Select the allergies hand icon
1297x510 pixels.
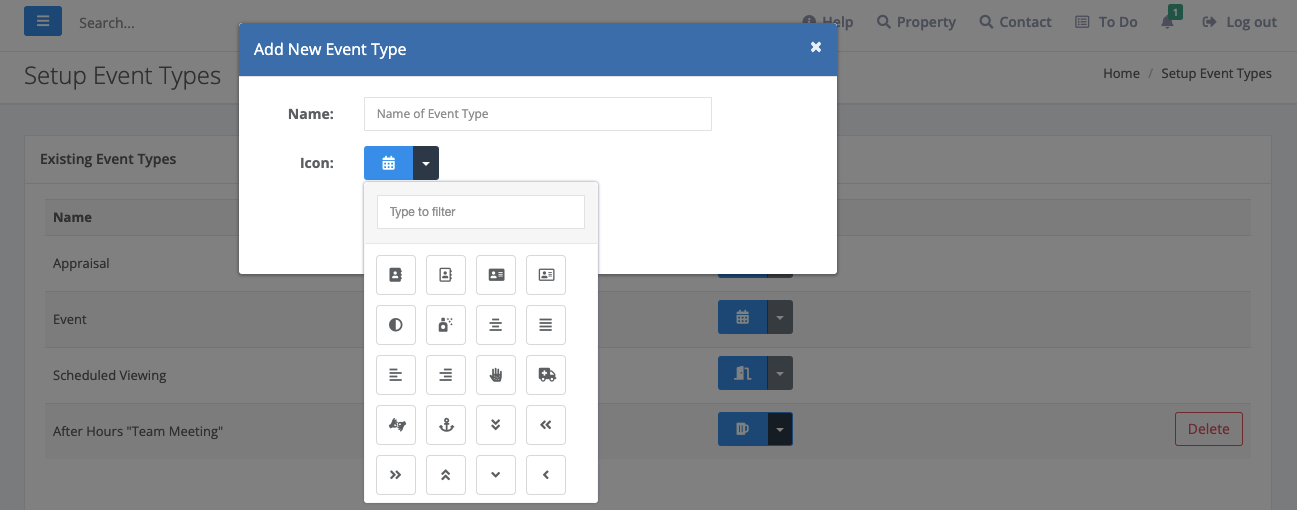[x=496, y=374]
